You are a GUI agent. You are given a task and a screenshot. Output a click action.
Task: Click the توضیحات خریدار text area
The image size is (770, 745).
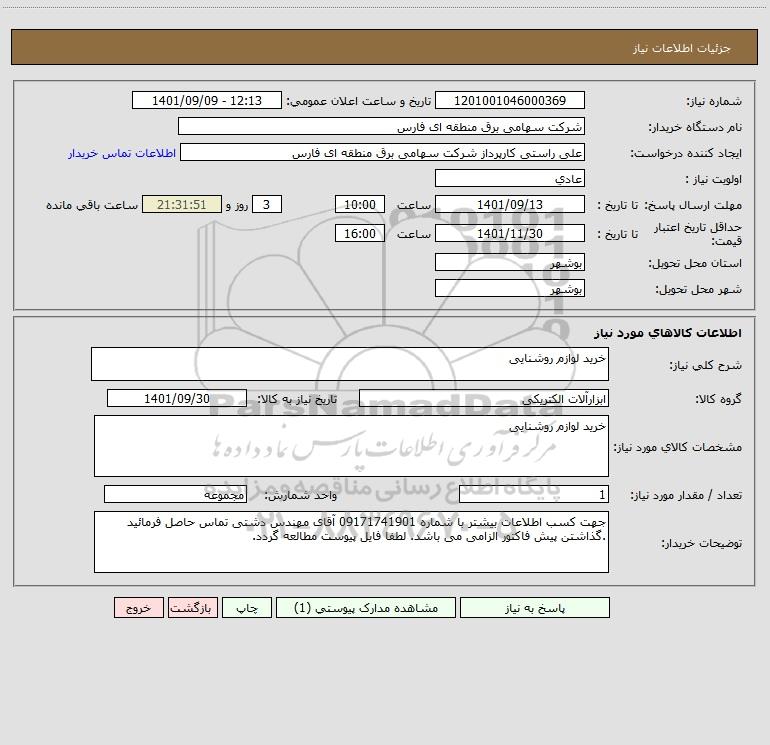tap(351, 542)
